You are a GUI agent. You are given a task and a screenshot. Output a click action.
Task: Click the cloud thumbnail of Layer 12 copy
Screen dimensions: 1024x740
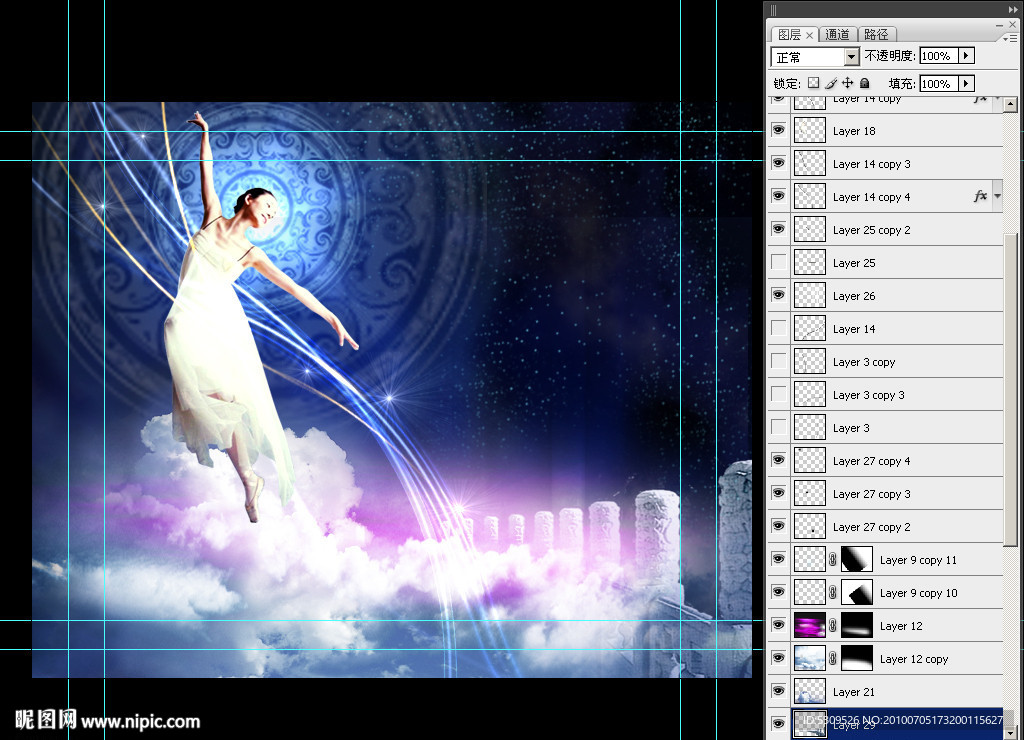pyautogui.click(x=810, y=658)
